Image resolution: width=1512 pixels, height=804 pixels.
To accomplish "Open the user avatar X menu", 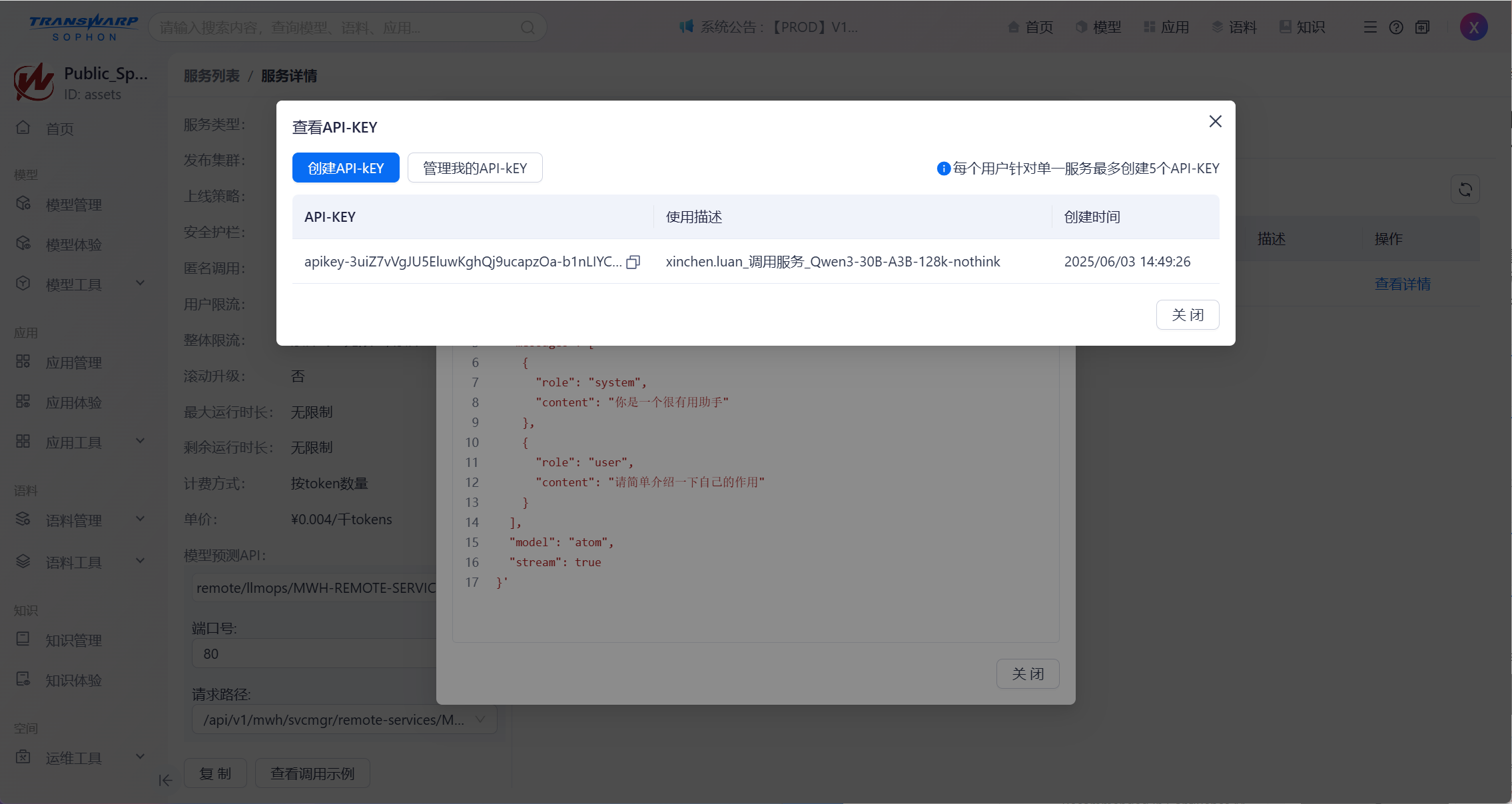I will point(1473,27).
